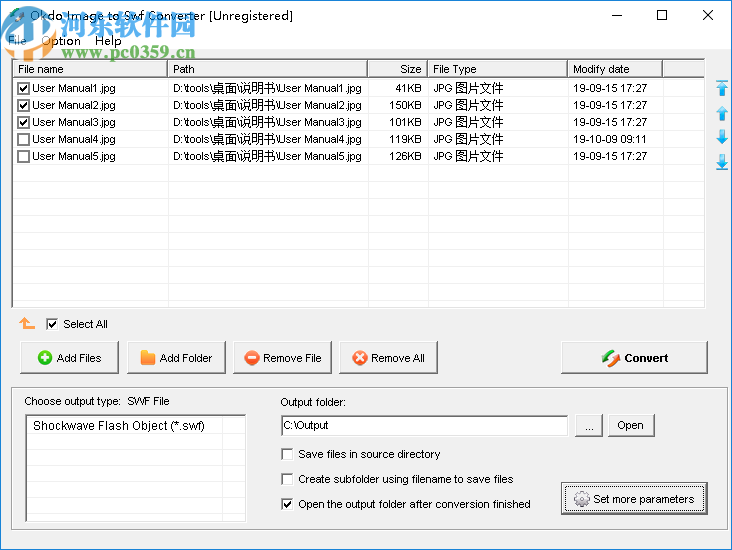Viewport: 732px width, 550px height.
Task: Click the Add Folder button
Action: 176,358
